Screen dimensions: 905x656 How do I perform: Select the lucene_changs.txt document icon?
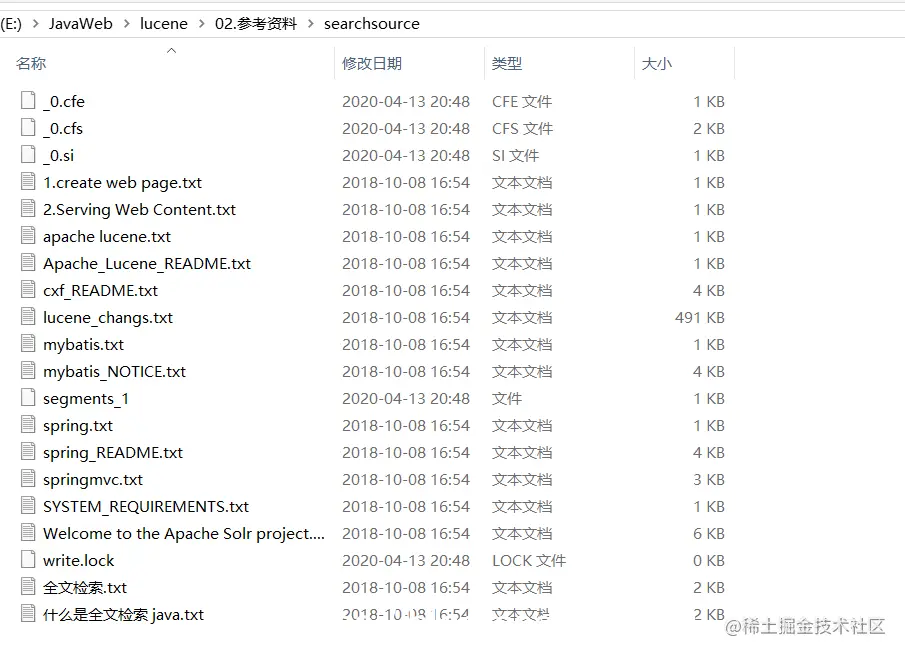pyautogui.click(x=26, y=317)
